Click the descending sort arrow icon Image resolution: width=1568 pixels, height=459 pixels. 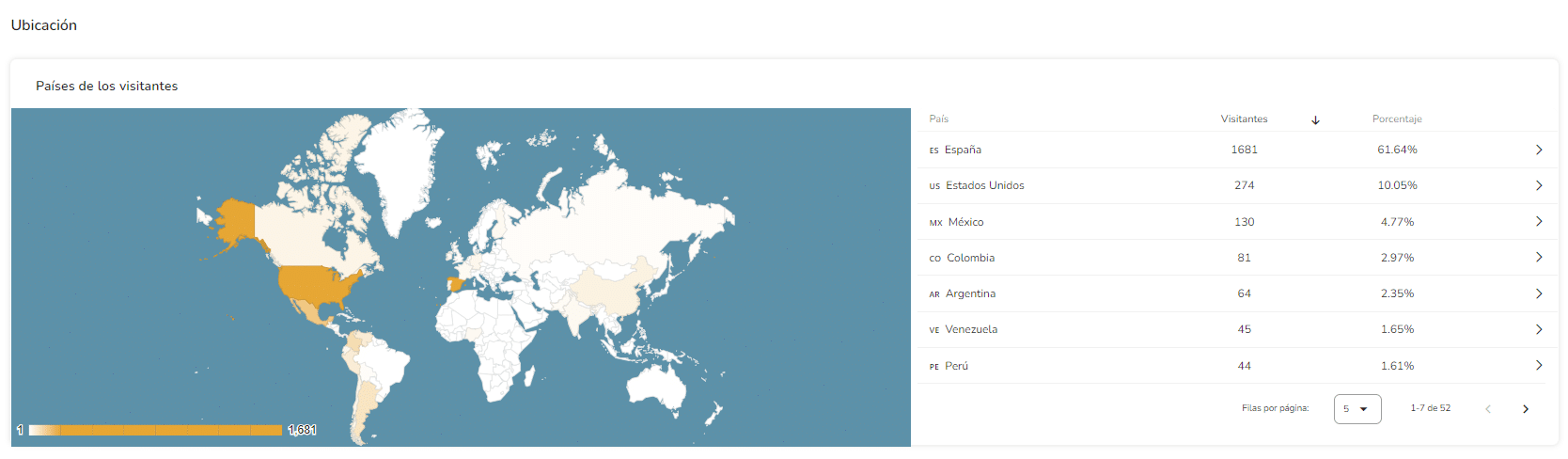(1316, 119)
